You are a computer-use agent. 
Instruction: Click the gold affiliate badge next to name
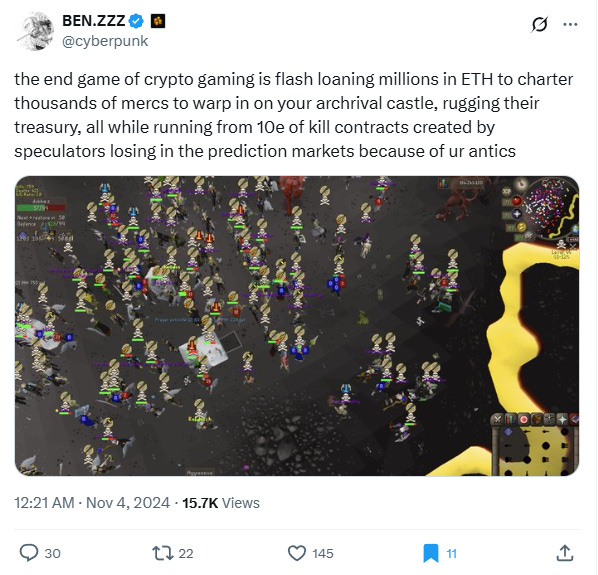tap(158, 21)
